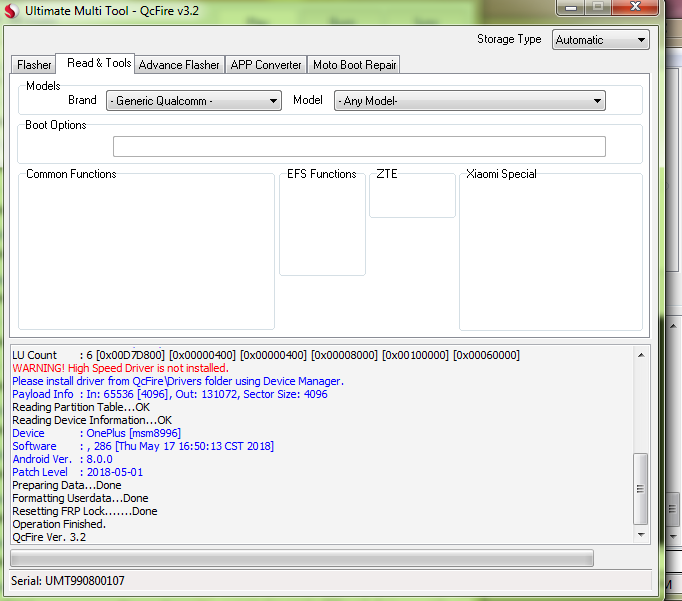Click 'Preparing Data...Done' log line
The width and height of the screenshot is (682, 601).
pos(67,486)
